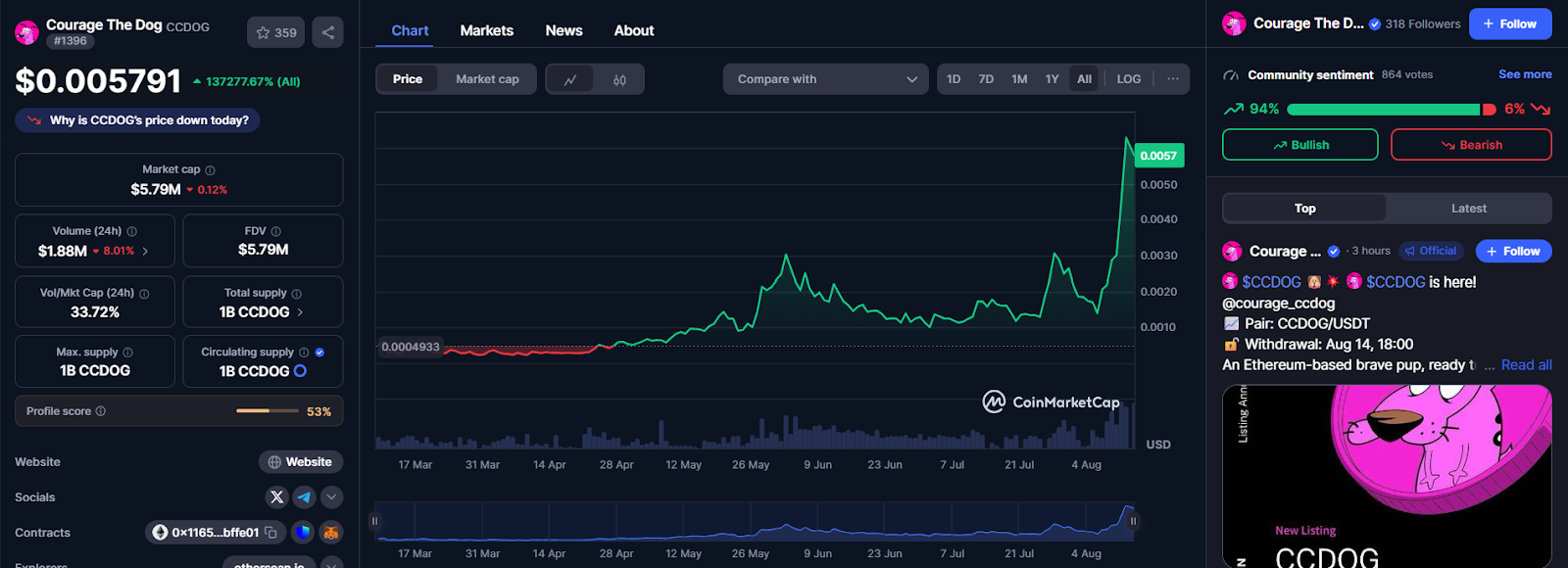Open Volume (24h) info tooltip icon
Viewport: 1568px width, 568px height.
[x=131, y=232]
